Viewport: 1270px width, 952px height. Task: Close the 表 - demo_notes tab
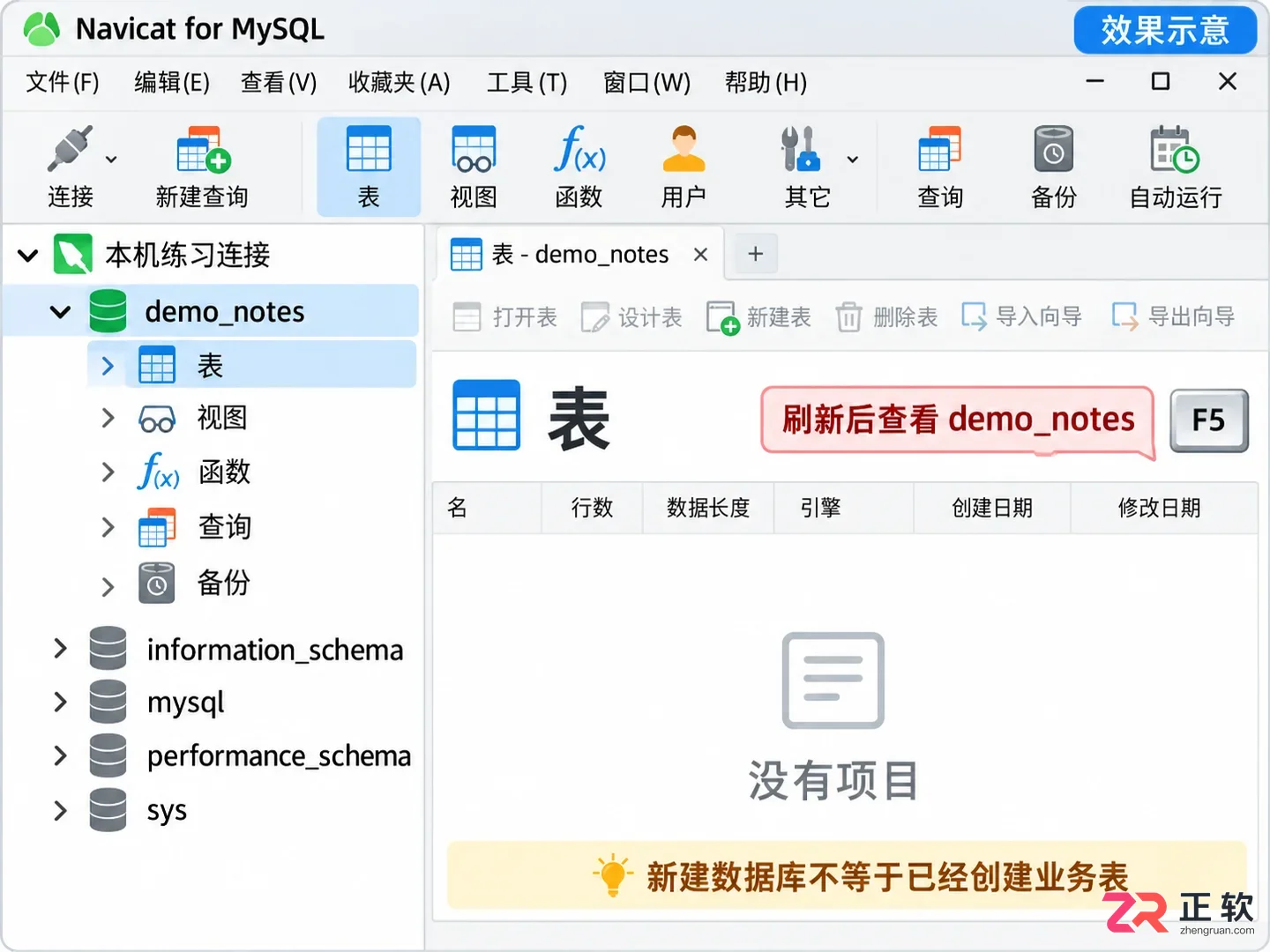coord(701,255)
